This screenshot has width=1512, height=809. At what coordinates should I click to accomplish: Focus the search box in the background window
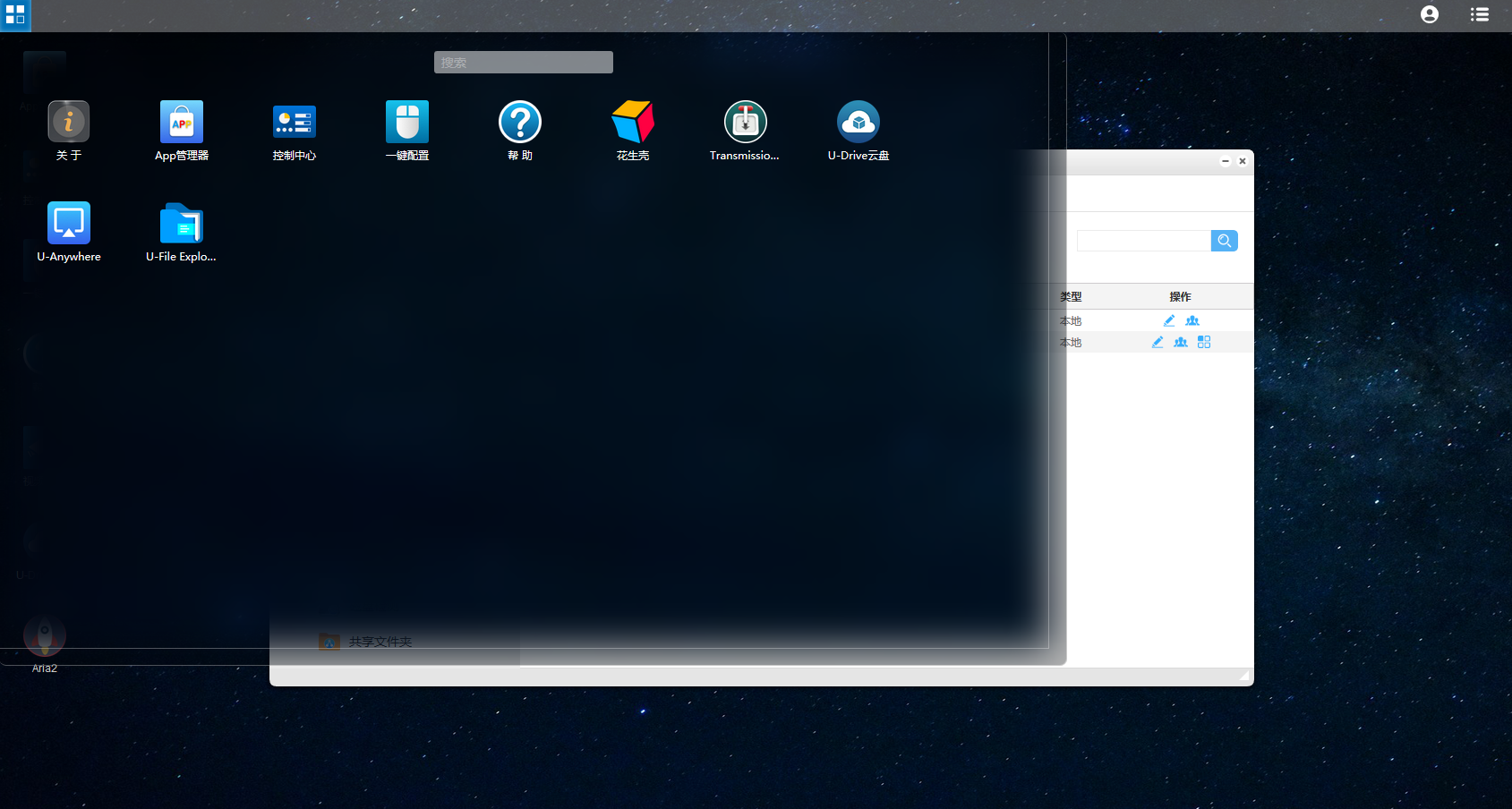pos(1143,241)
